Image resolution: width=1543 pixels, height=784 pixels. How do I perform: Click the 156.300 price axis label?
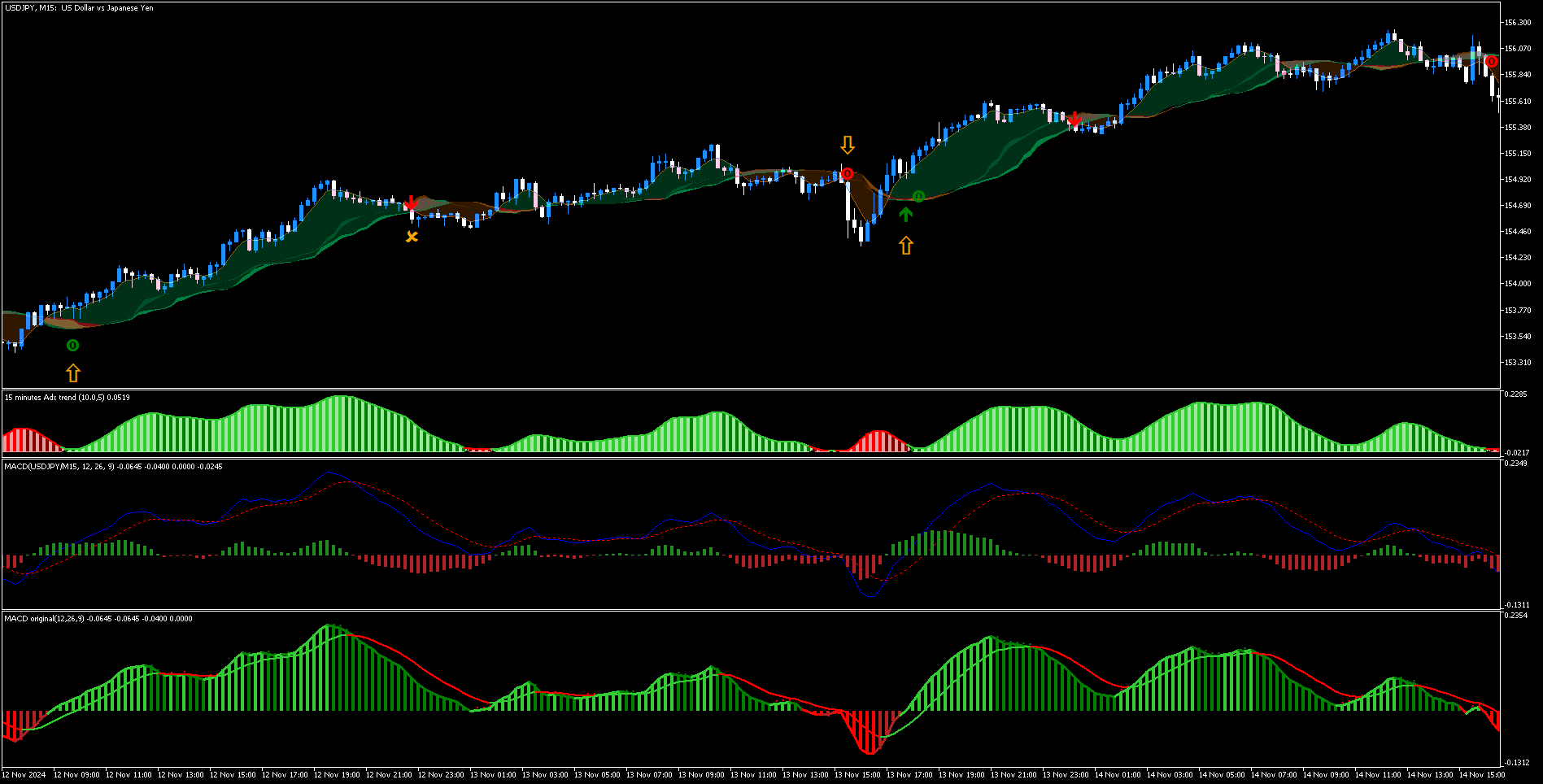(1518, 23)
